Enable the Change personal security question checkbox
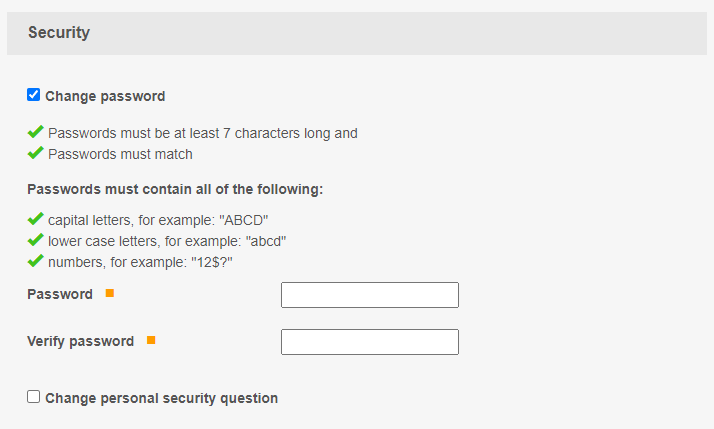 34,397
